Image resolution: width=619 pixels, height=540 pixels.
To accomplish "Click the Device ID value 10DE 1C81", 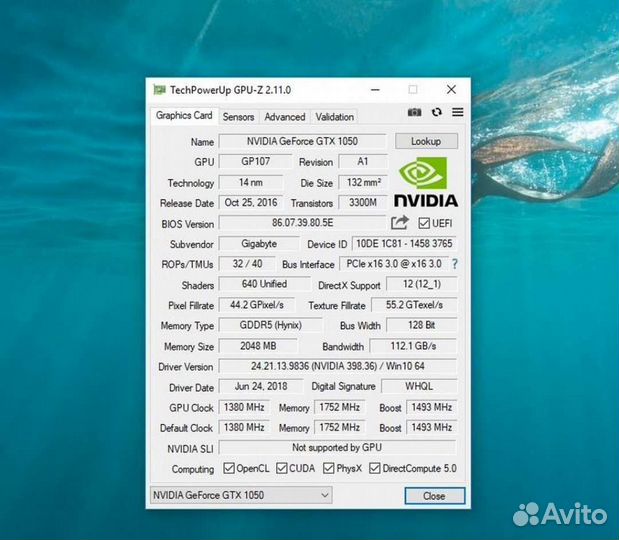I will point(404,244).
